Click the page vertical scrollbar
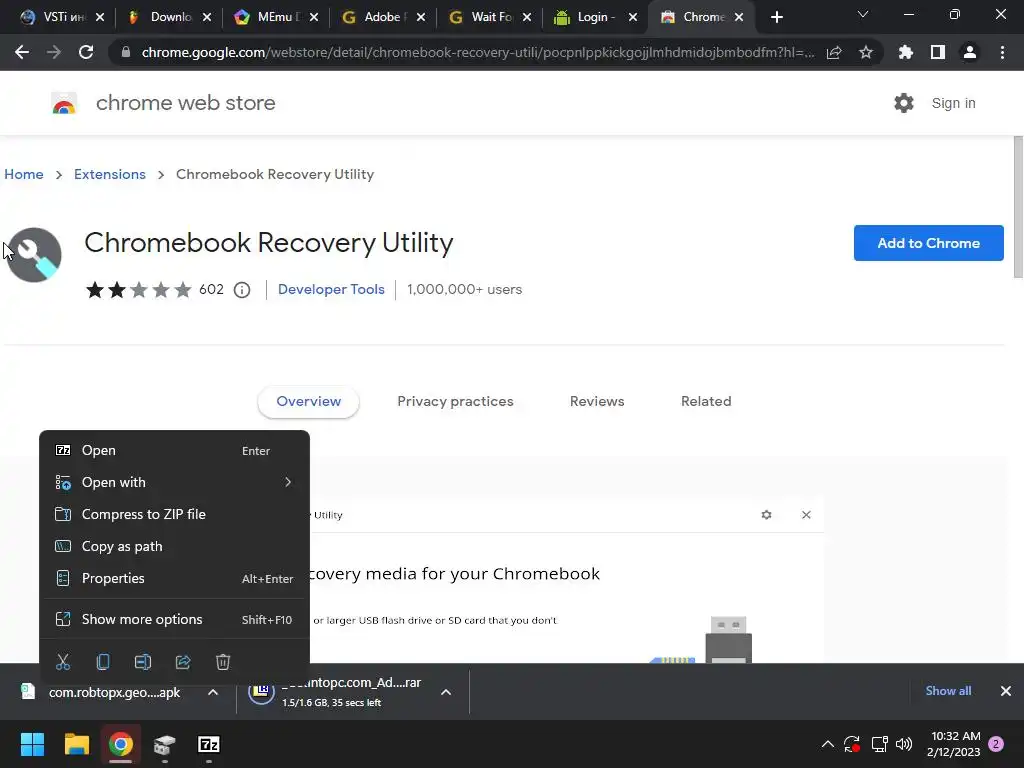 (1018, 207)
